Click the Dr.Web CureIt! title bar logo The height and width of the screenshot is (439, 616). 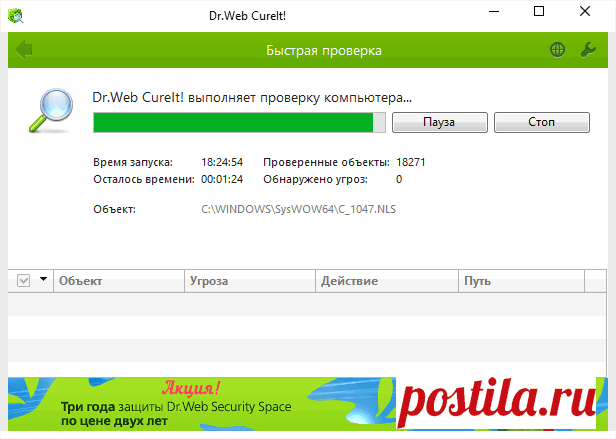point(16,16)
